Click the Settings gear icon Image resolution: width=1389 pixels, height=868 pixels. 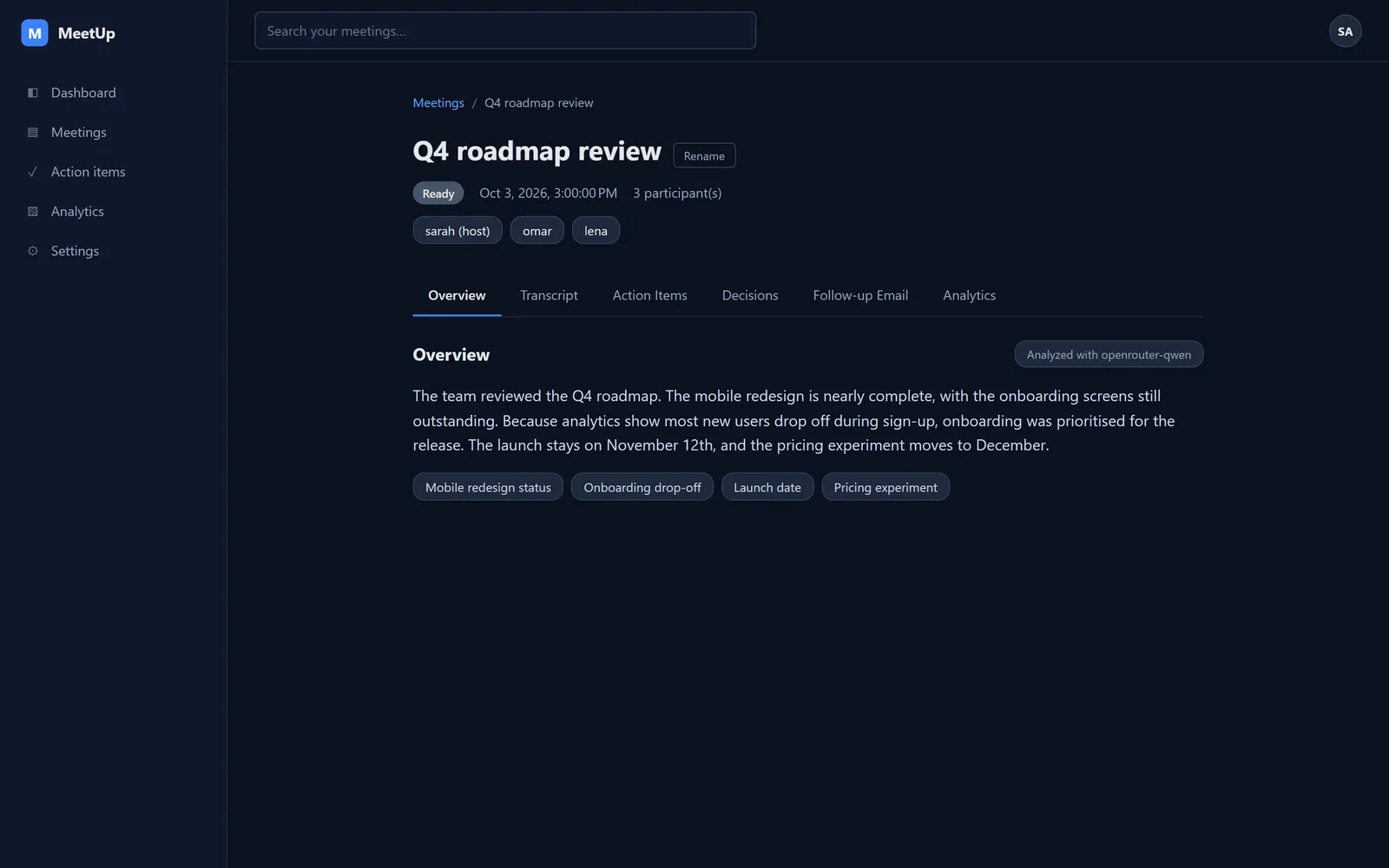coord(33,251)
